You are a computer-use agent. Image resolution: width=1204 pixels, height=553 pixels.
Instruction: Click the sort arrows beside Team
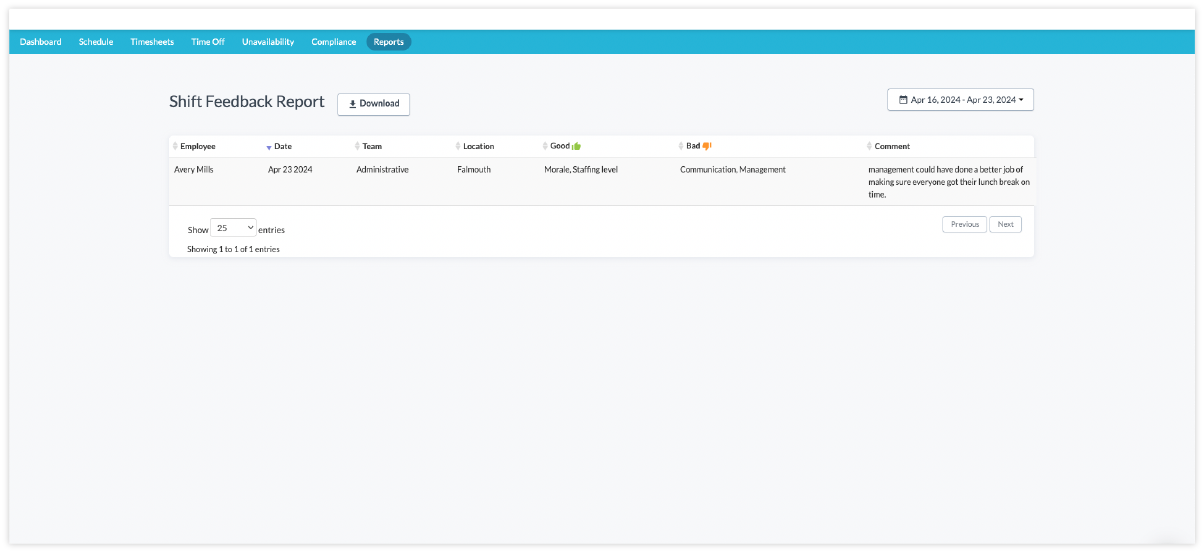click(x=357, y=147)
